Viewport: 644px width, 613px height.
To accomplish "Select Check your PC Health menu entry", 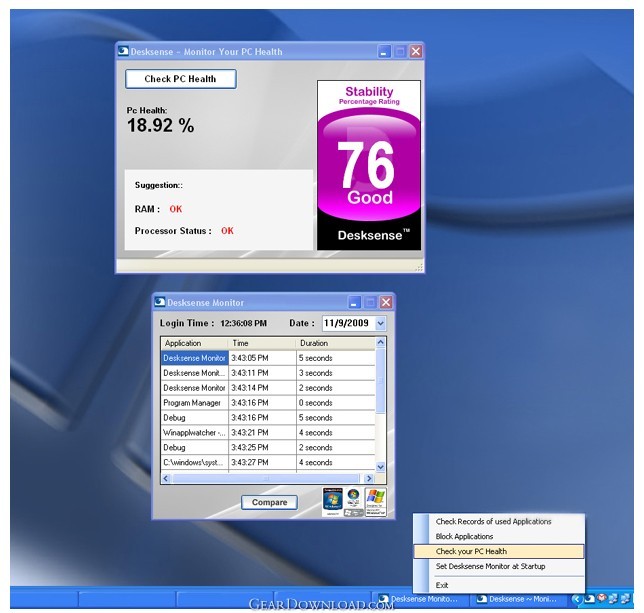I will coord(499,551).
